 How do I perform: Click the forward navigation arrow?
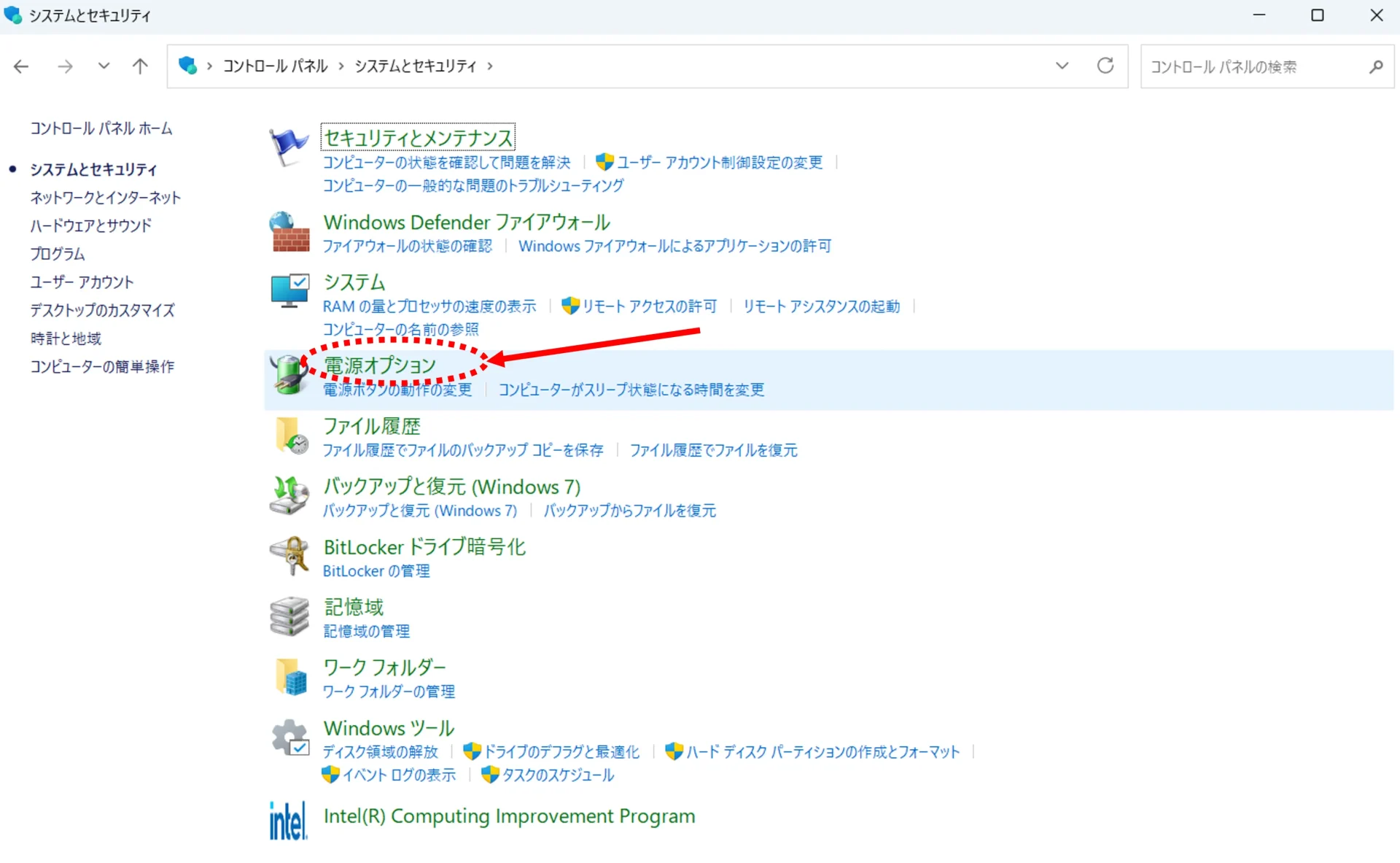[65, 66]
